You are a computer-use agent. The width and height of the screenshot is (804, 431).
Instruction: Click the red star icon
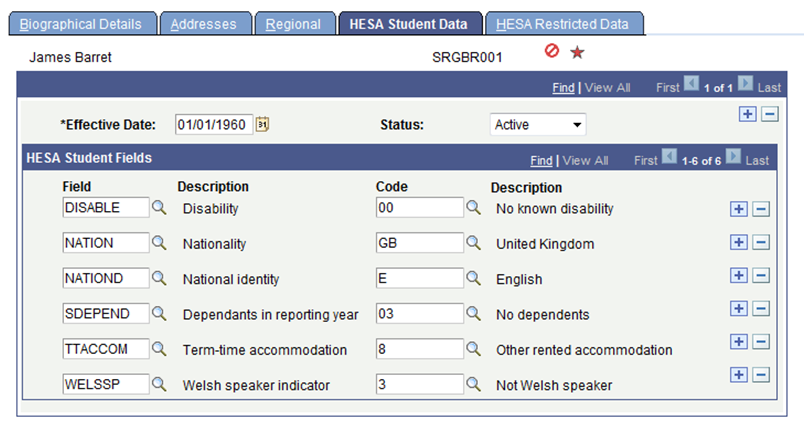576,53
